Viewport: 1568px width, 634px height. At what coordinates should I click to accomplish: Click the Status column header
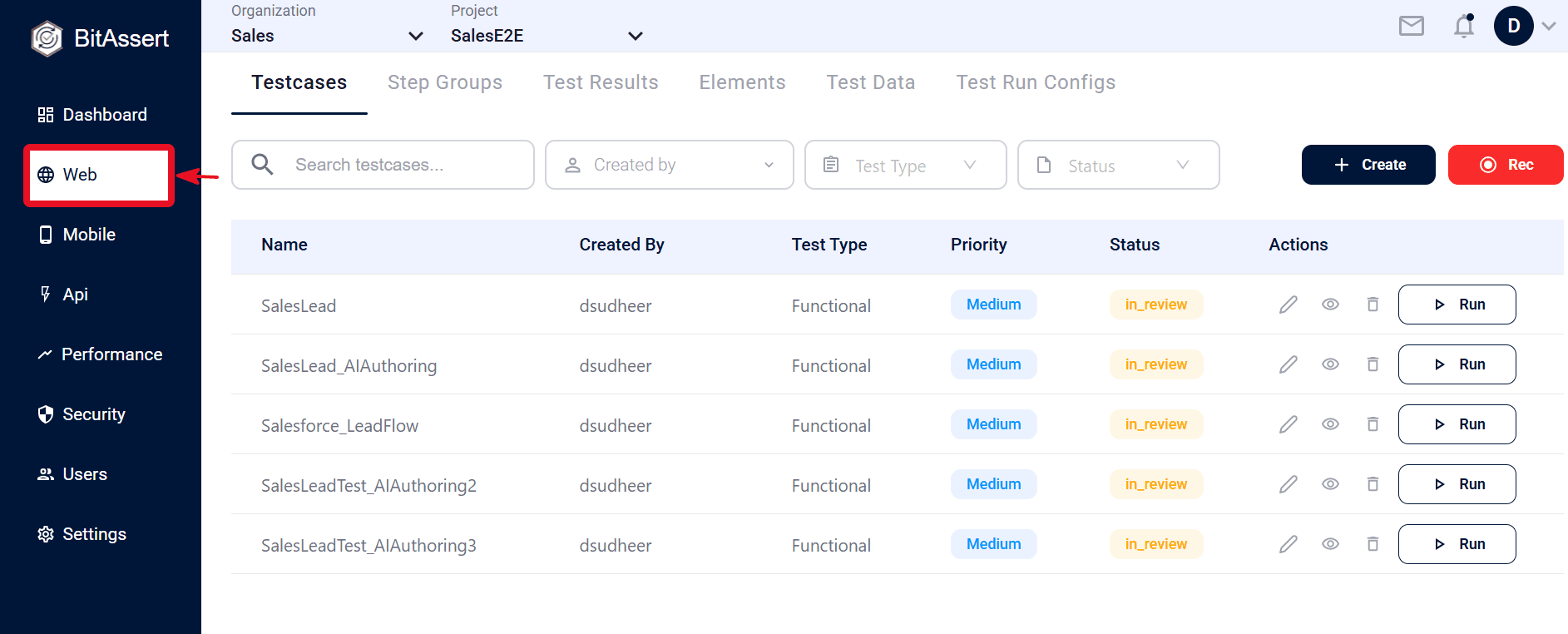tap(1135, 245)
